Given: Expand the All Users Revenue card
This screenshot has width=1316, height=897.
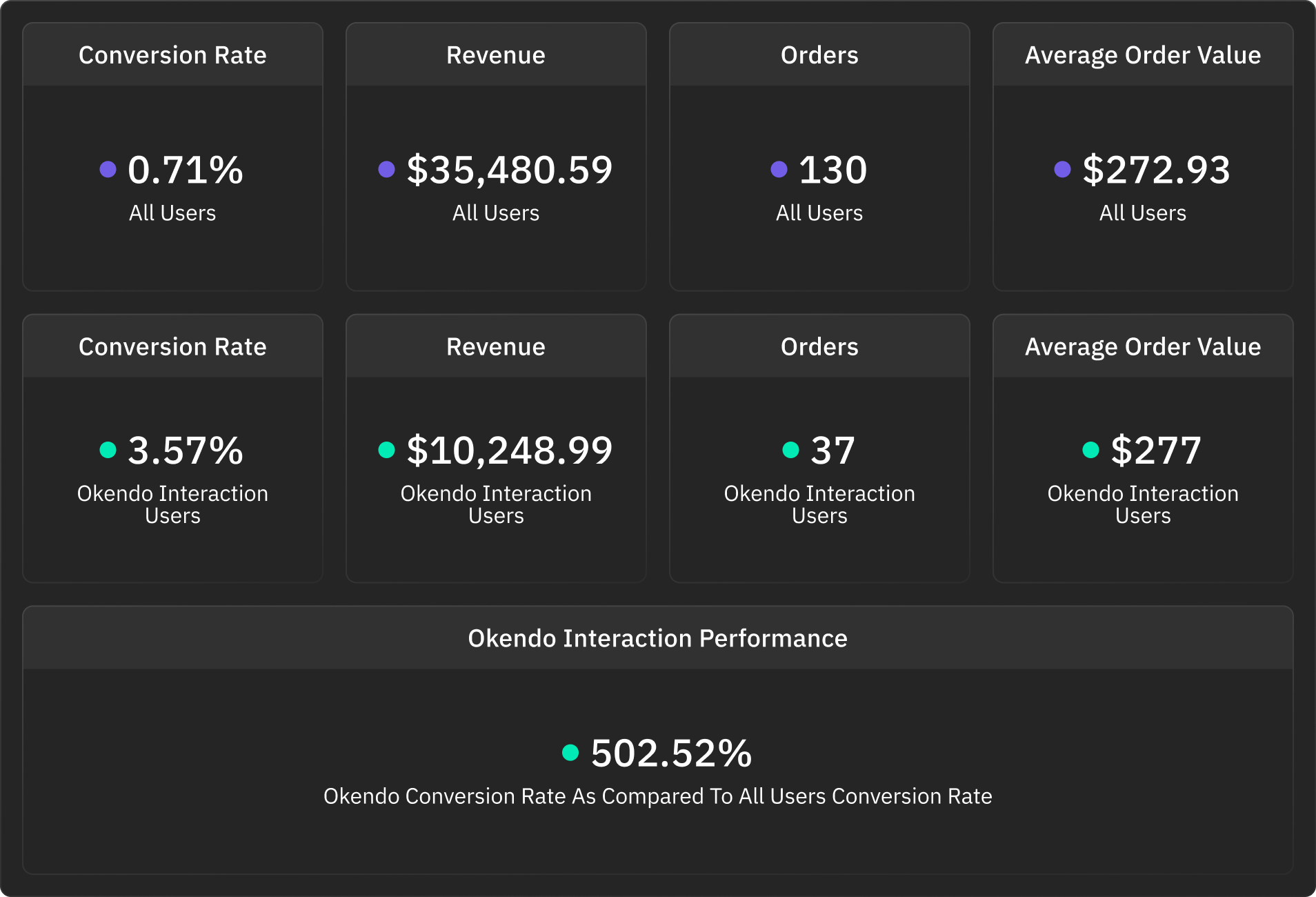Looking at the screenshot, I should click(x=495, y=55).
